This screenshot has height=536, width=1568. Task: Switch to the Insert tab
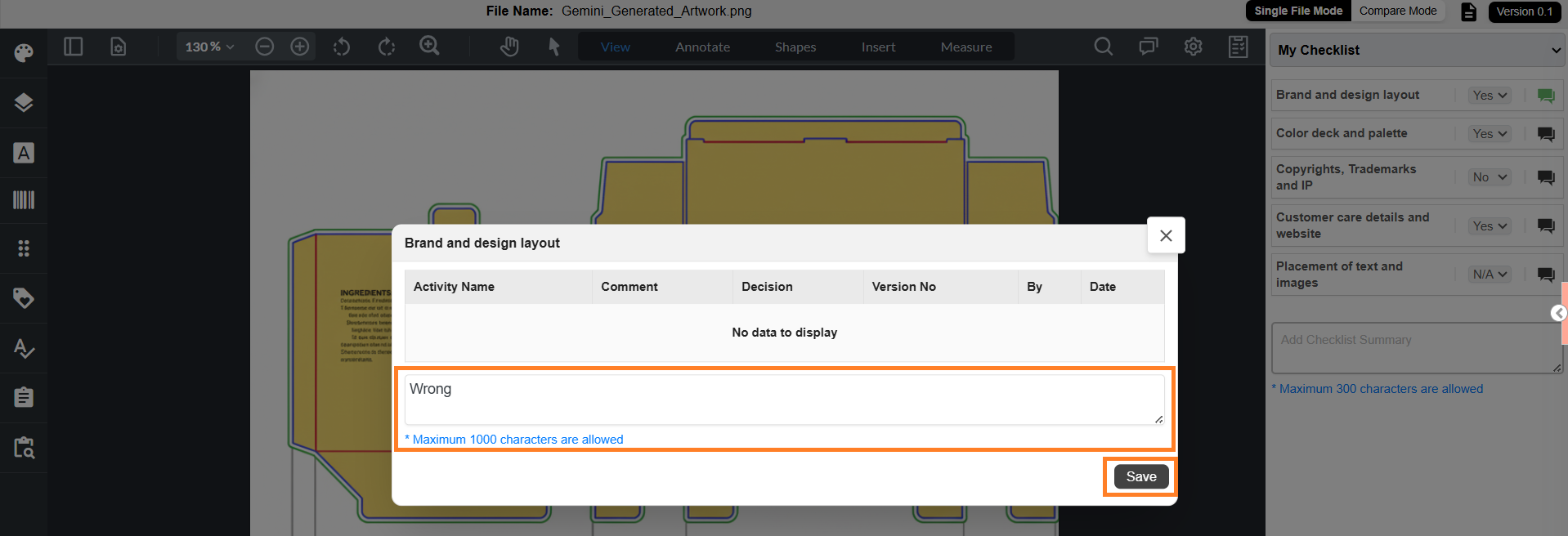tap(879, 47)
